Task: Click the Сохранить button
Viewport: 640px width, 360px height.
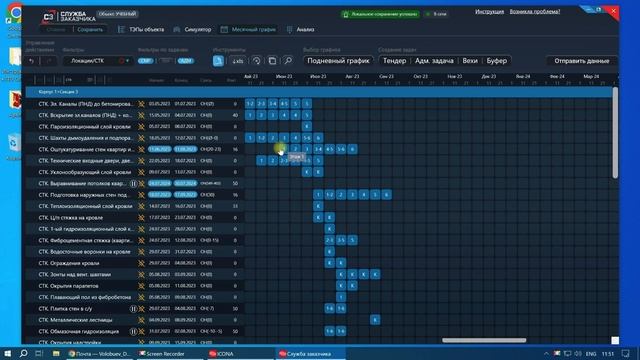Action: (x=90, y=29)
